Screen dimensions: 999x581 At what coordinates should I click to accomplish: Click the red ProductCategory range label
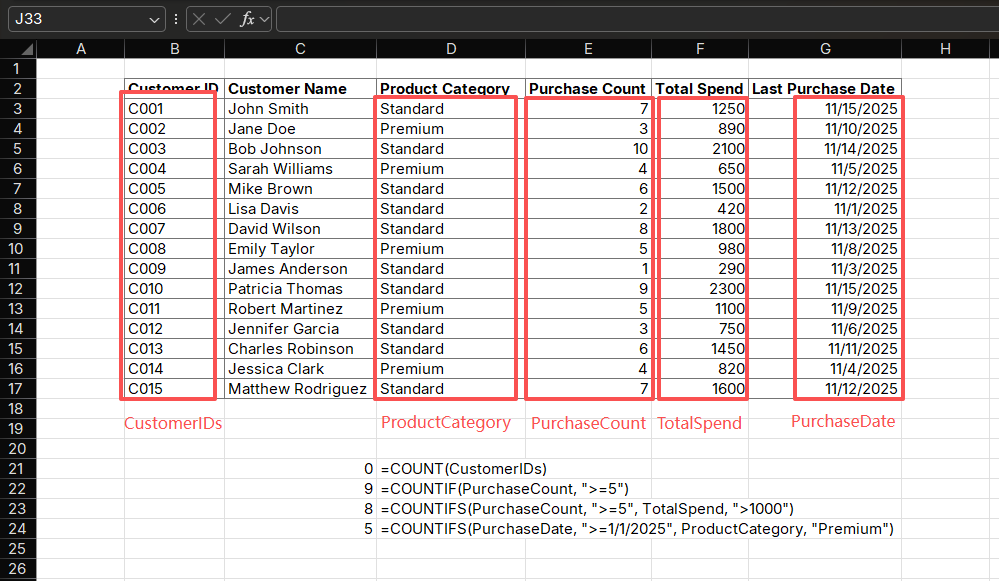(x=445, y=422)
